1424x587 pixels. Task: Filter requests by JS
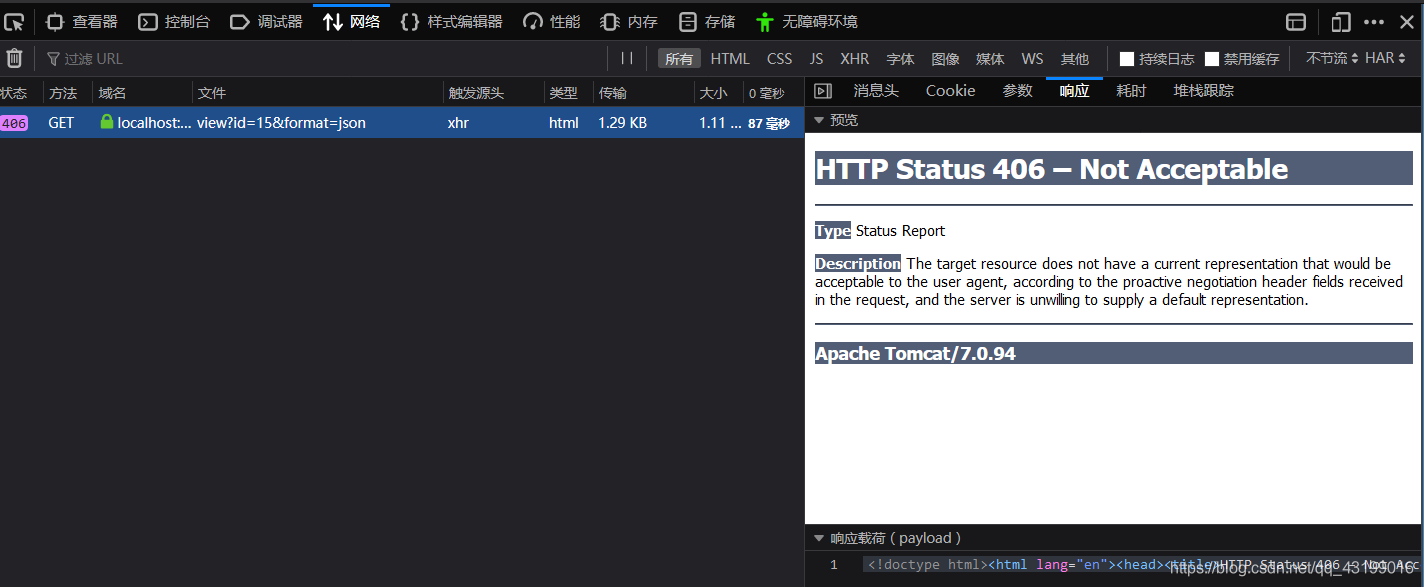816,59
